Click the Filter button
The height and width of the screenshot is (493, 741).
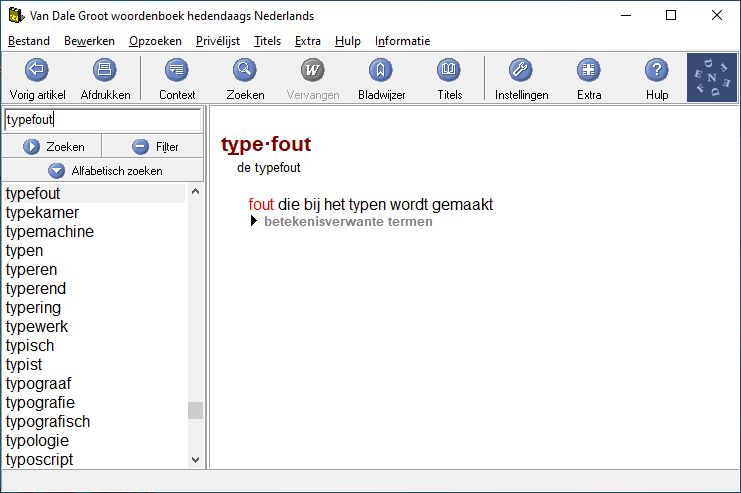tap(153, 147)
